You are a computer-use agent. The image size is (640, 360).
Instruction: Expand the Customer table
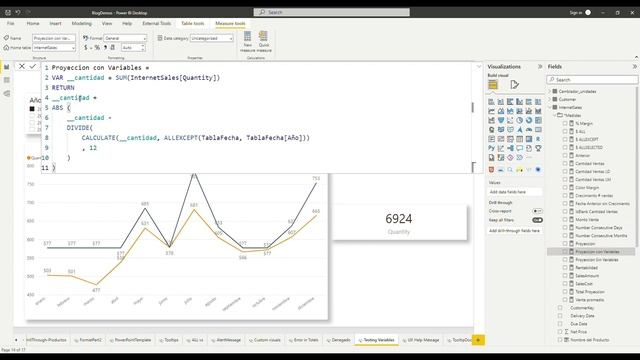point(550,99)
